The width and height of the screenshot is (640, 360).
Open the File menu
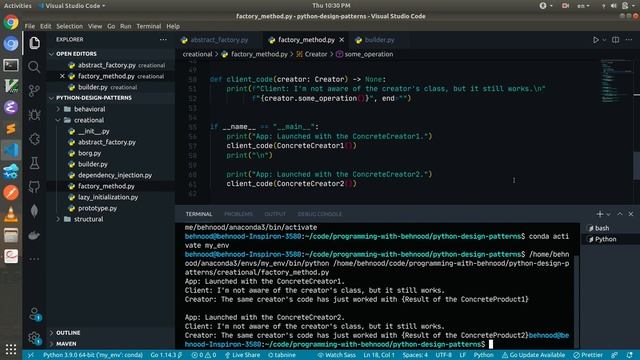coord(30,26)
